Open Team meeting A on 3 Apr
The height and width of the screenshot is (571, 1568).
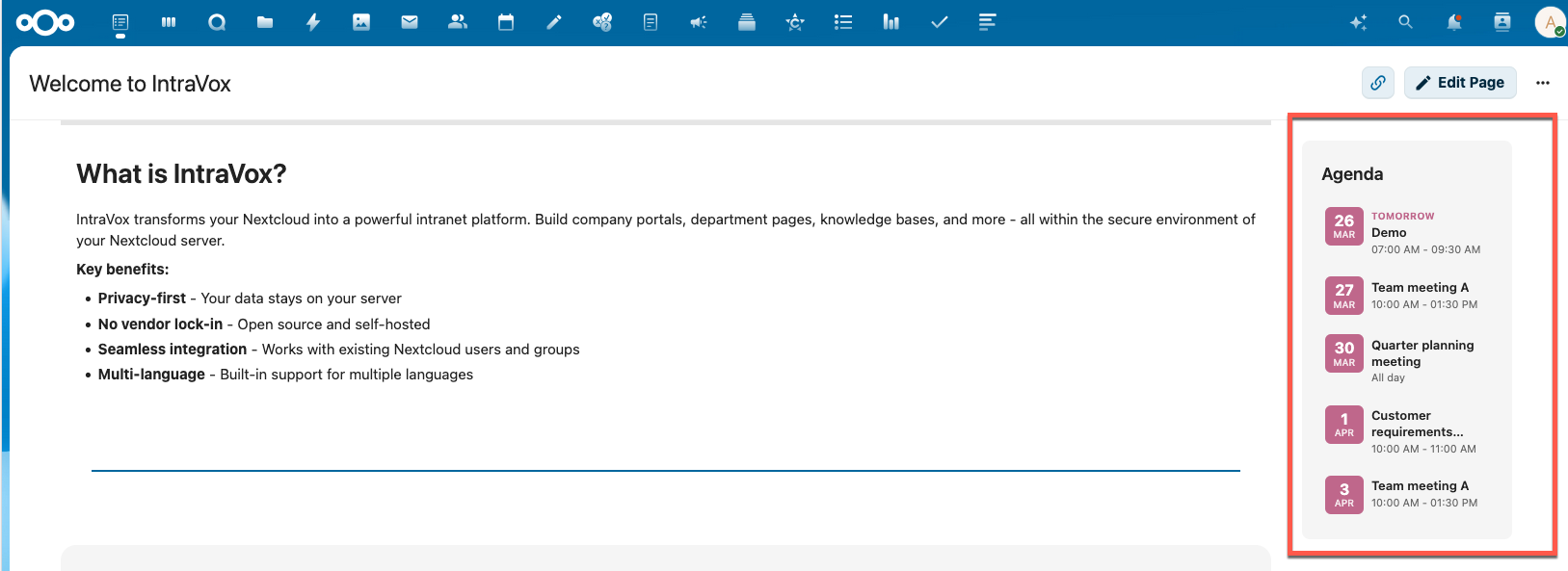coord(1406,494)
